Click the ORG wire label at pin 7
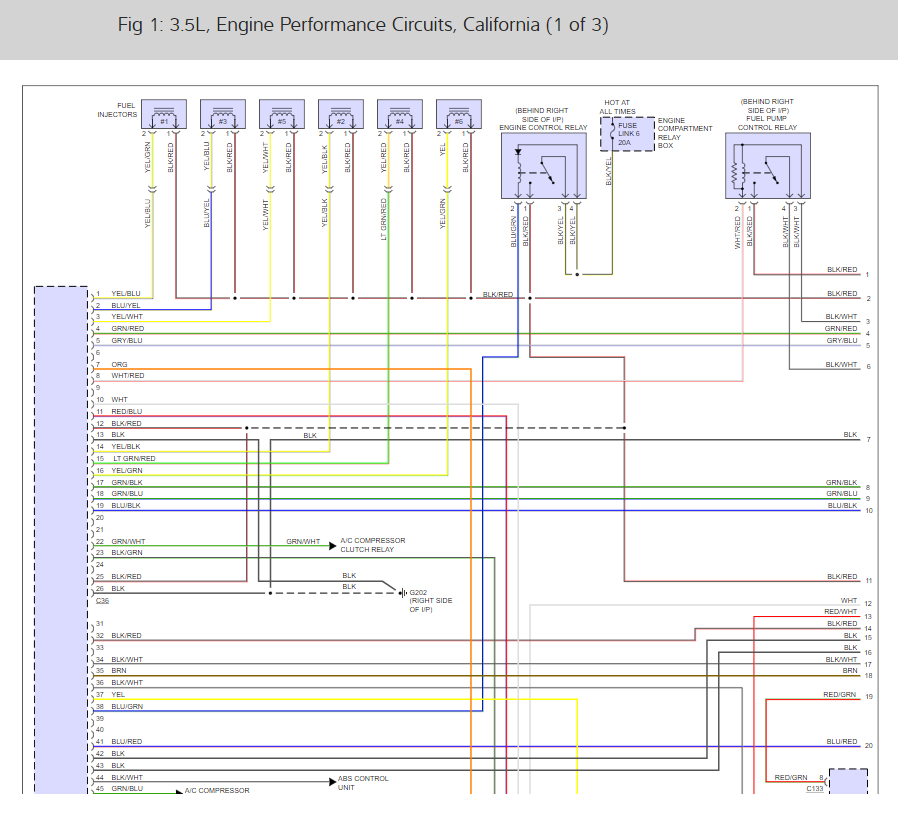The image size is (898, 813). point(119,364)
